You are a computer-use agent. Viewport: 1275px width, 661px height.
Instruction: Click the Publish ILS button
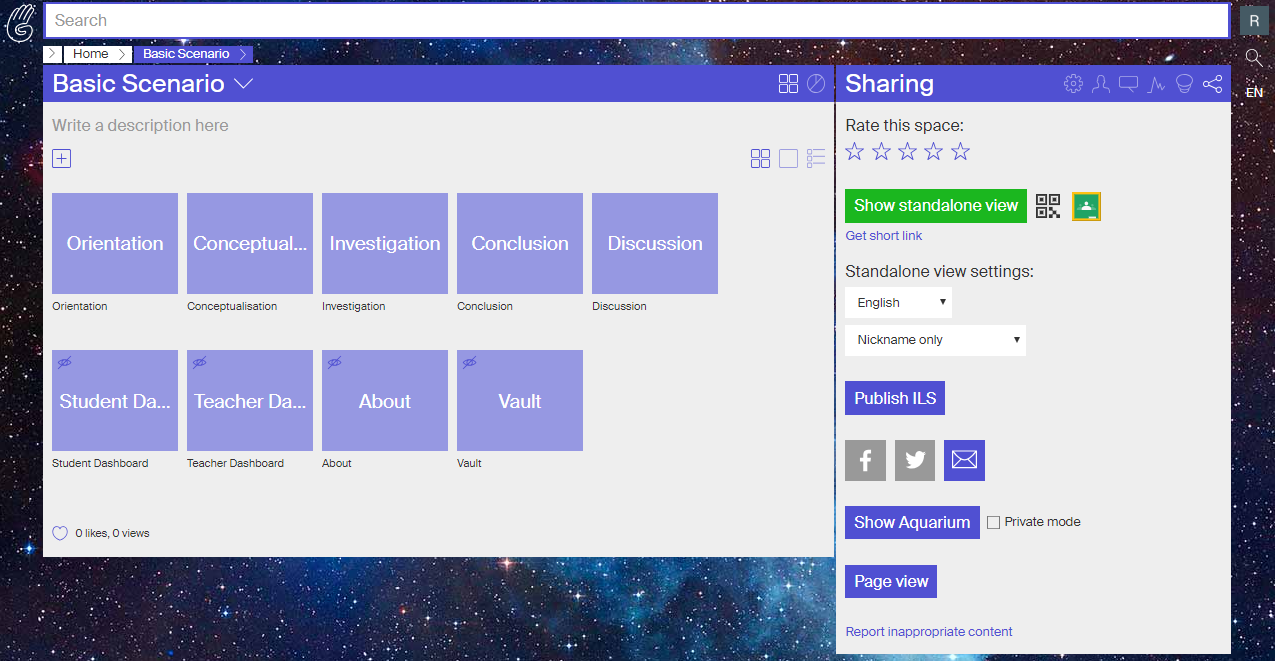click(x=895, y=398)
